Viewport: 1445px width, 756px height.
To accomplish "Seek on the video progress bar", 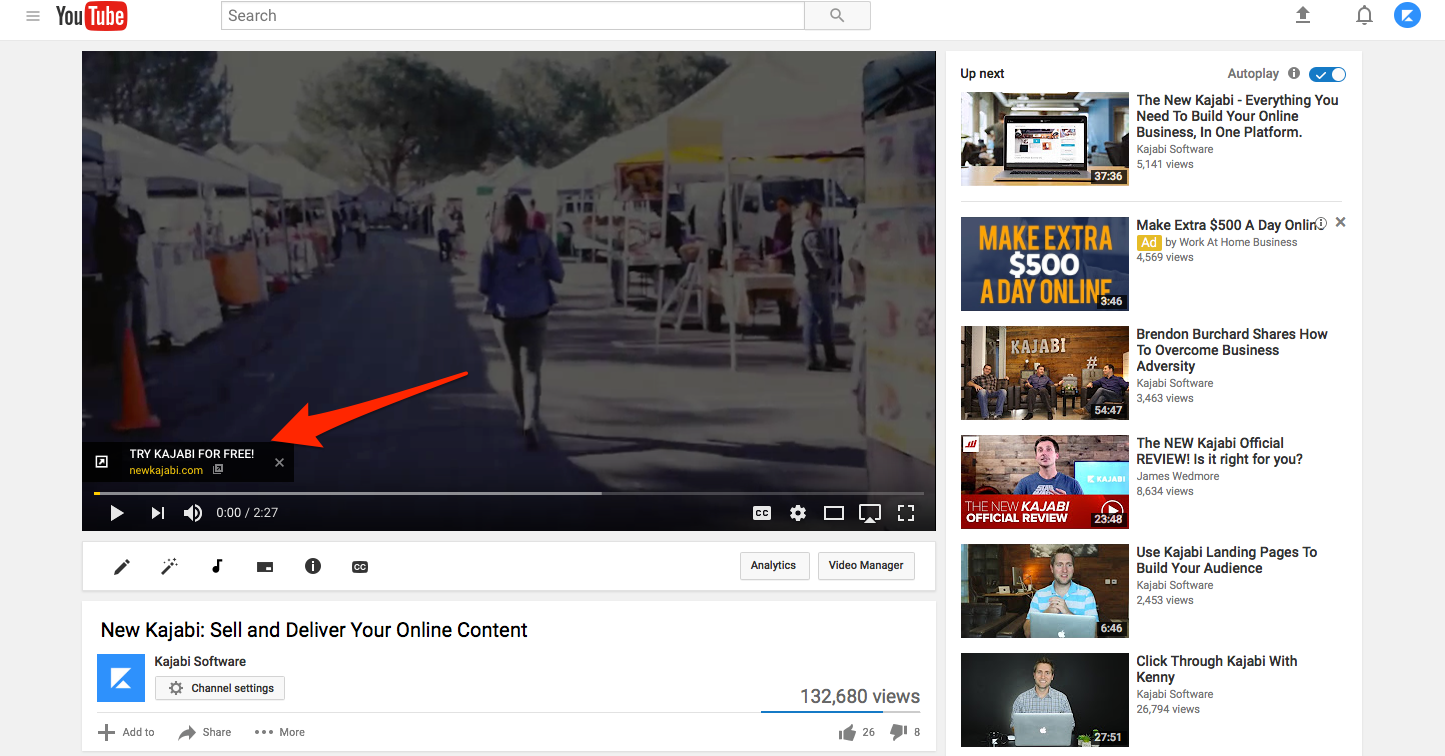I will click(x=509, y=493).
